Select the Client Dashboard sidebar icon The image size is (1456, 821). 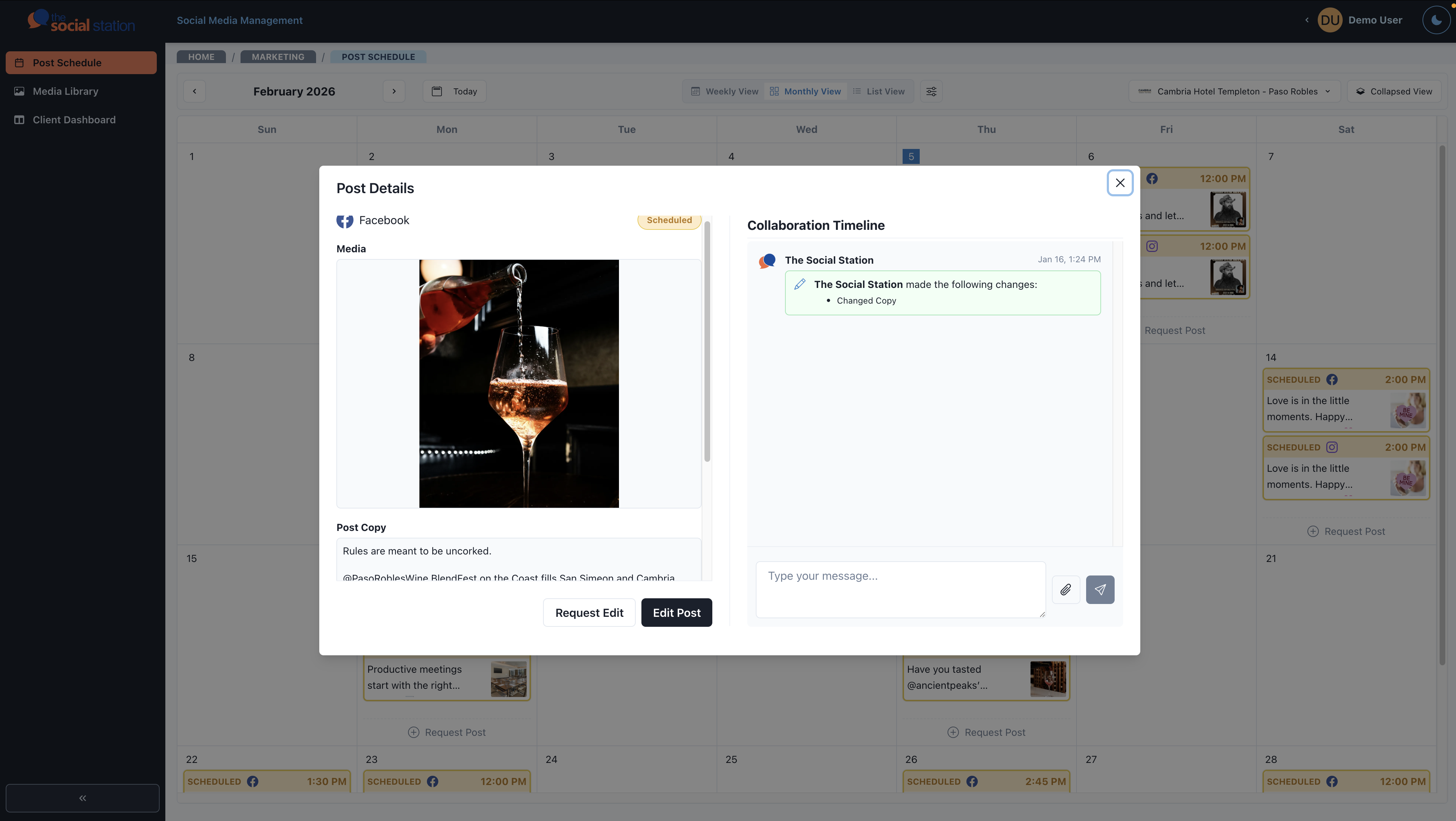click(19, 119)
